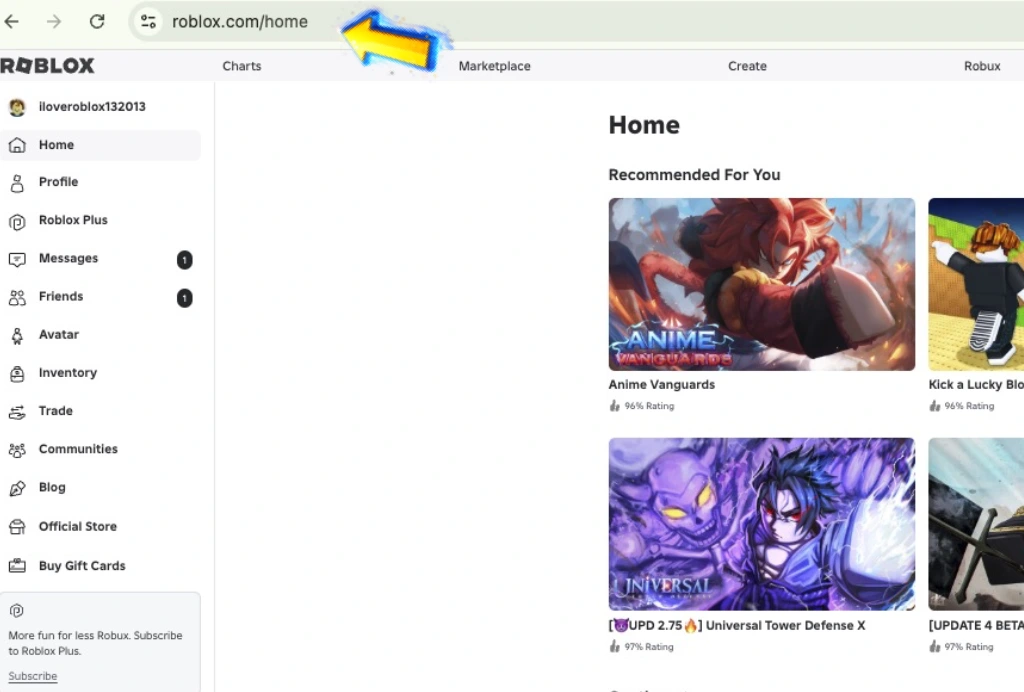This screenshot has height=692, width=1024.
Task: Click the Messages chat icon
Action: point(17,260)
